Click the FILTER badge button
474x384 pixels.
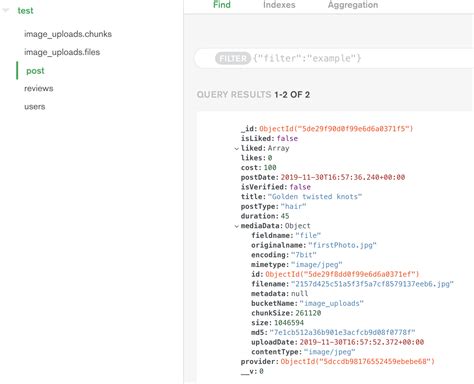click(233, 59)
